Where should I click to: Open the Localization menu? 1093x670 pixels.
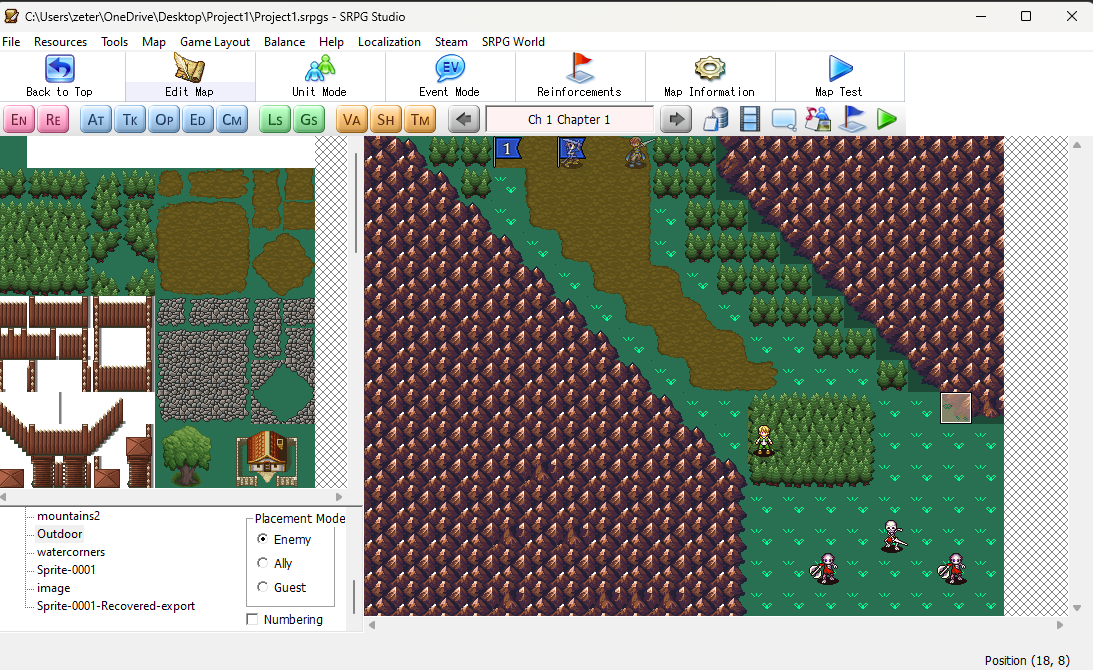389,42
